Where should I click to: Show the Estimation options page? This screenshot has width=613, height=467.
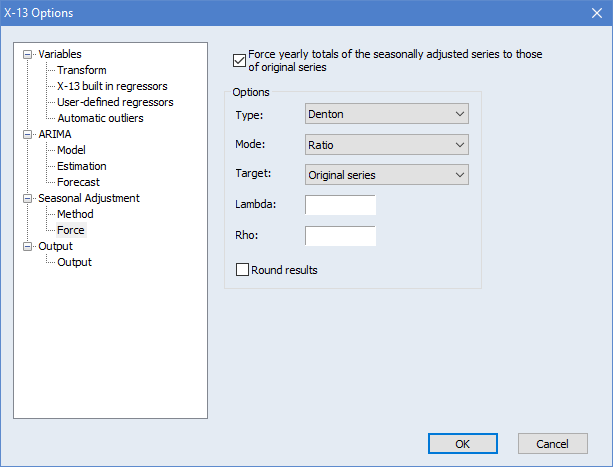(x=82, y=166)
